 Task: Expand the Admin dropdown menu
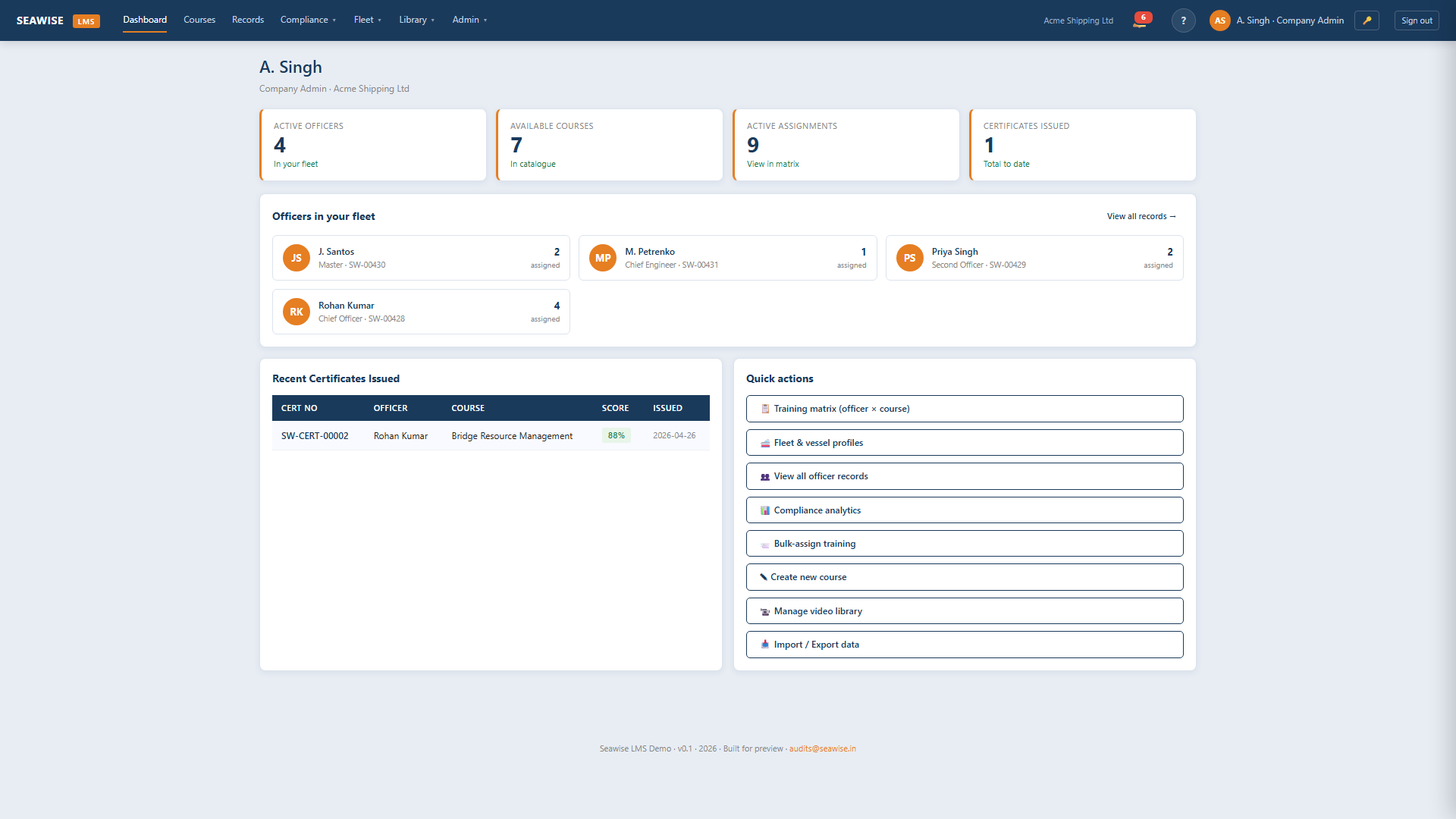point(469,20)
